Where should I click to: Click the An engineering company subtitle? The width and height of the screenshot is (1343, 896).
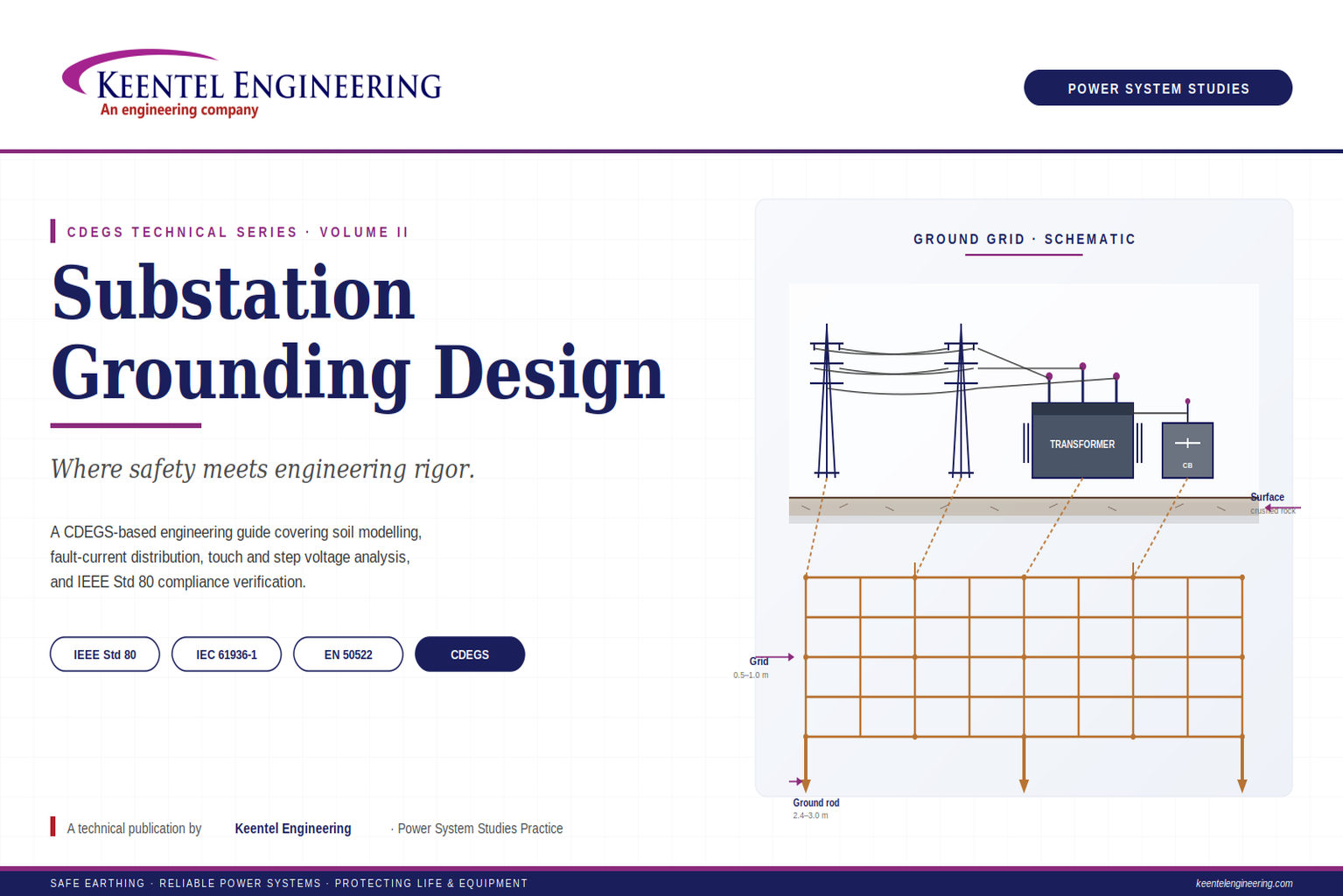click(179, 110)
